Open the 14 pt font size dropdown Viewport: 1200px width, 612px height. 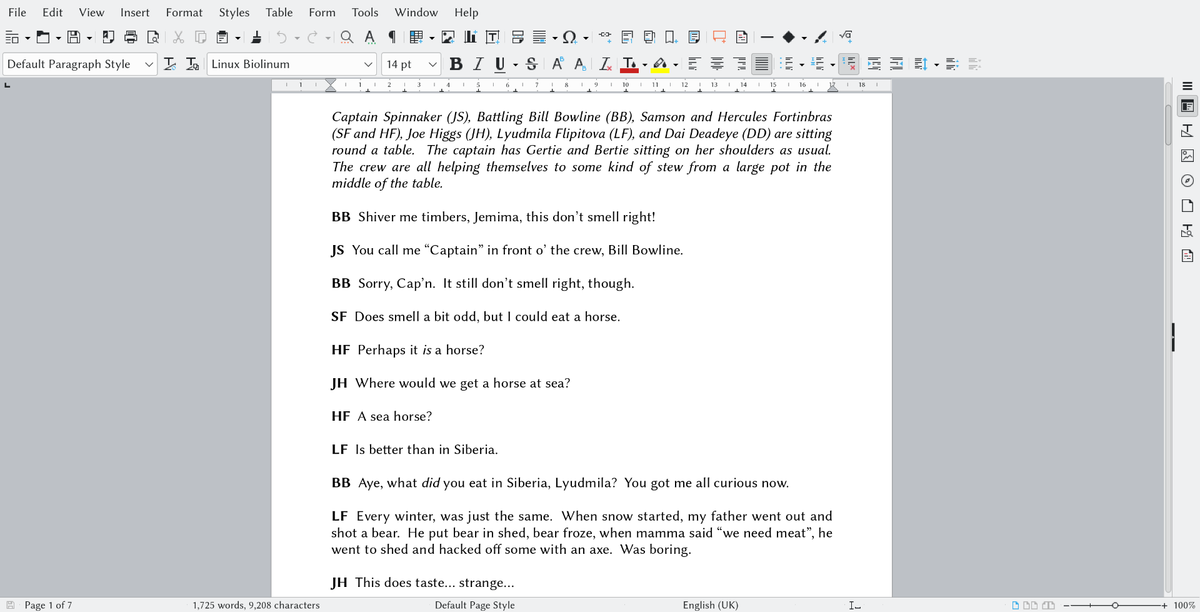(x=432, y=64)
